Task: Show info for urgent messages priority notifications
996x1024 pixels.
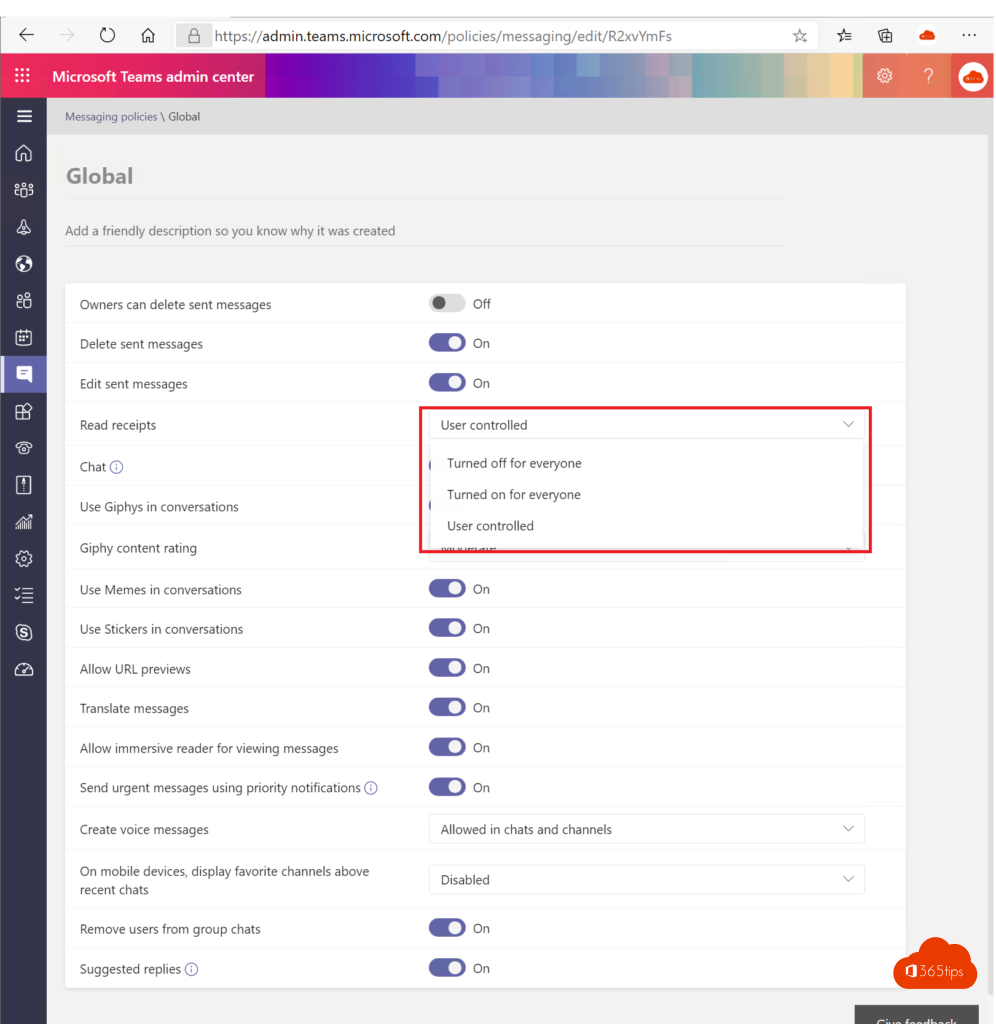Action: (x=371, y=788)
